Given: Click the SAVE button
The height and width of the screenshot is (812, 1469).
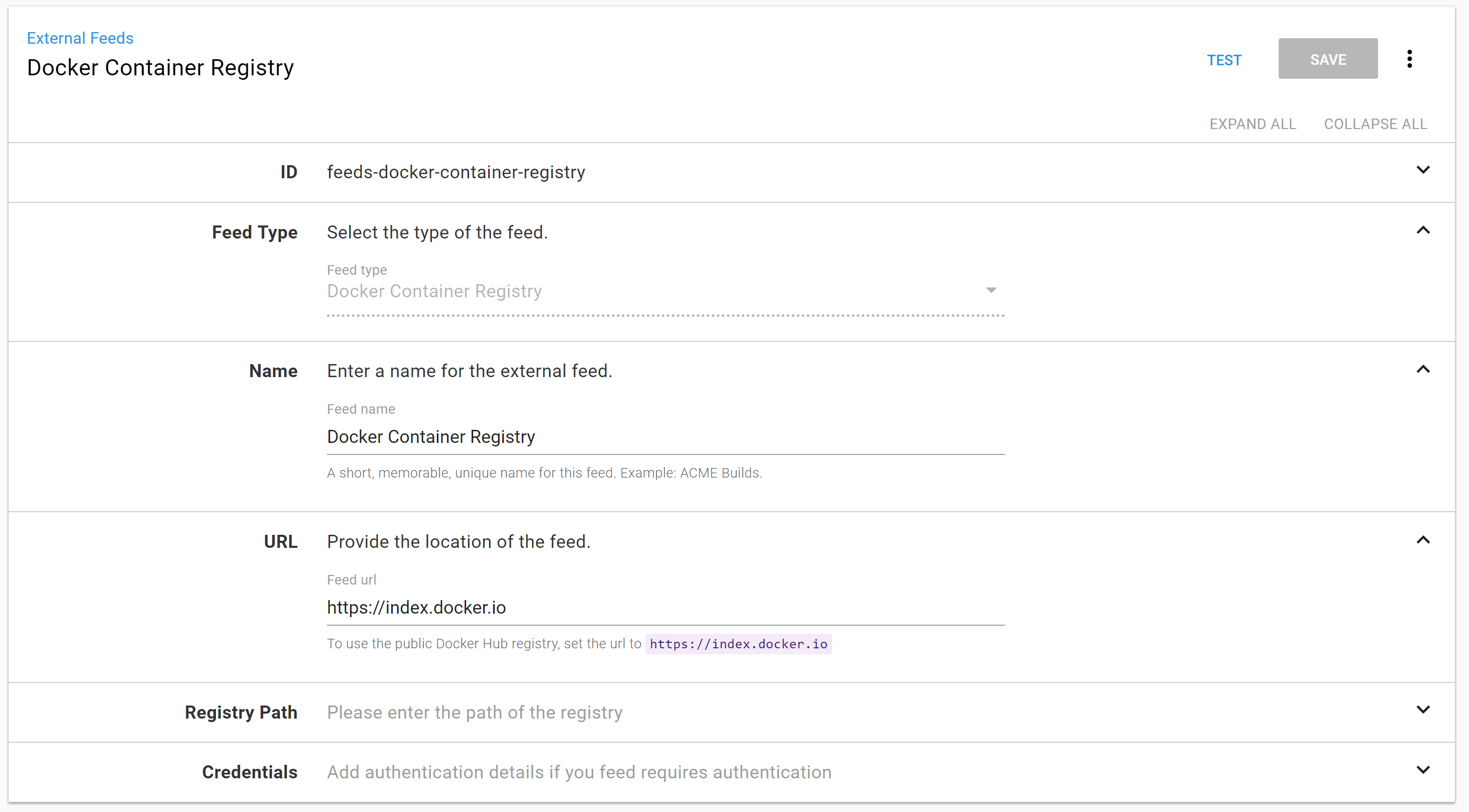Looking at the screenshot, I should click(1327, 59).
